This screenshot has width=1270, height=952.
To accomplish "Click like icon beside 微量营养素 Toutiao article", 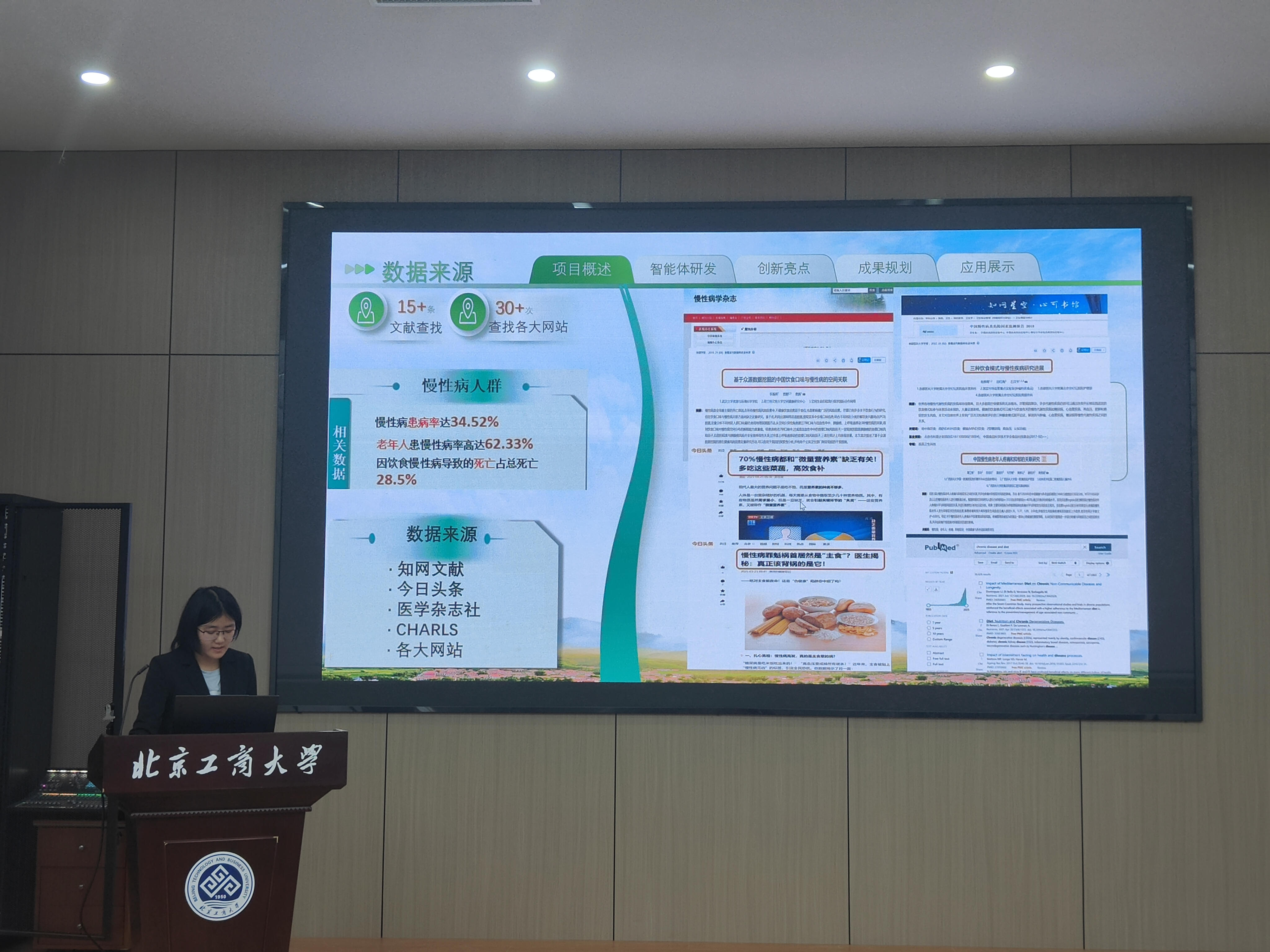I will (721, 476).
